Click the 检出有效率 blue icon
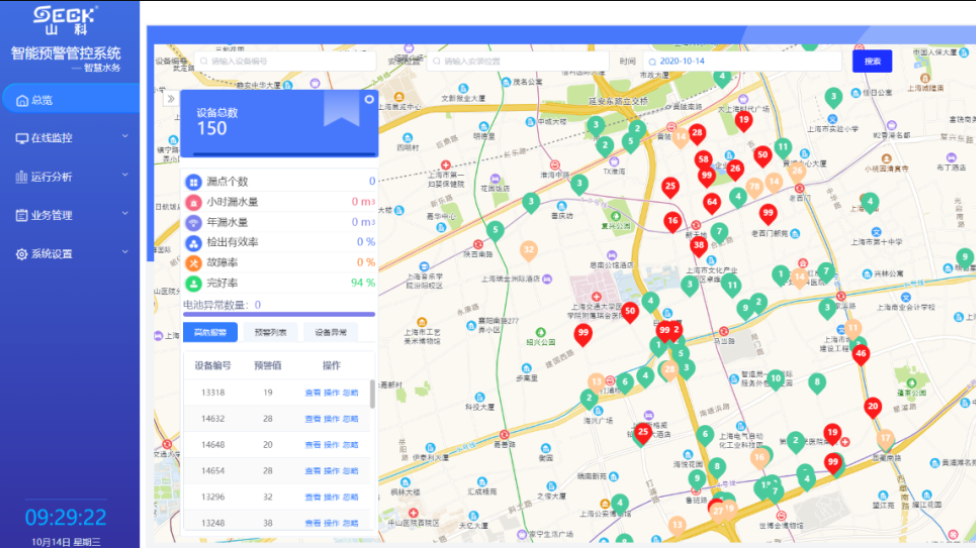 (x=194, y=241)
